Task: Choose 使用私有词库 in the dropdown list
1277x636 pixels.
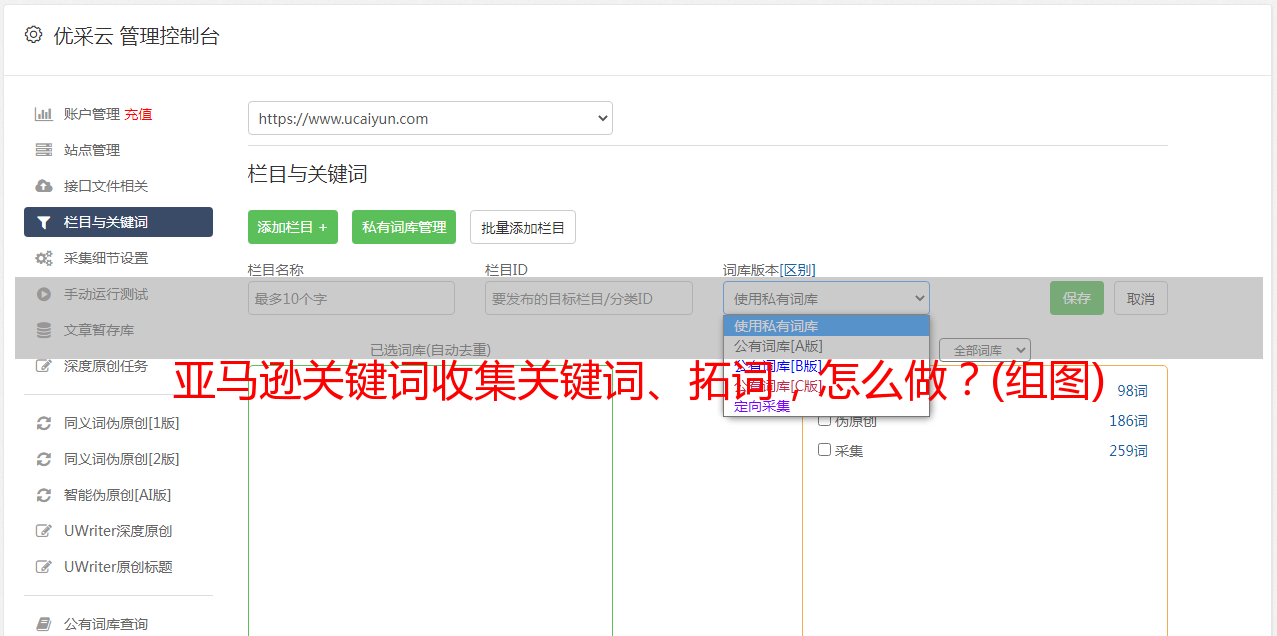Action: click(x=826, y=326)
